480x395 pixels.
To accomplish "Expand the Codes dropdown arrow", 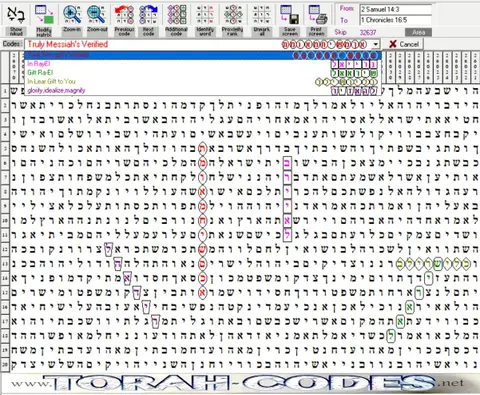I will (x=376, y=44).
